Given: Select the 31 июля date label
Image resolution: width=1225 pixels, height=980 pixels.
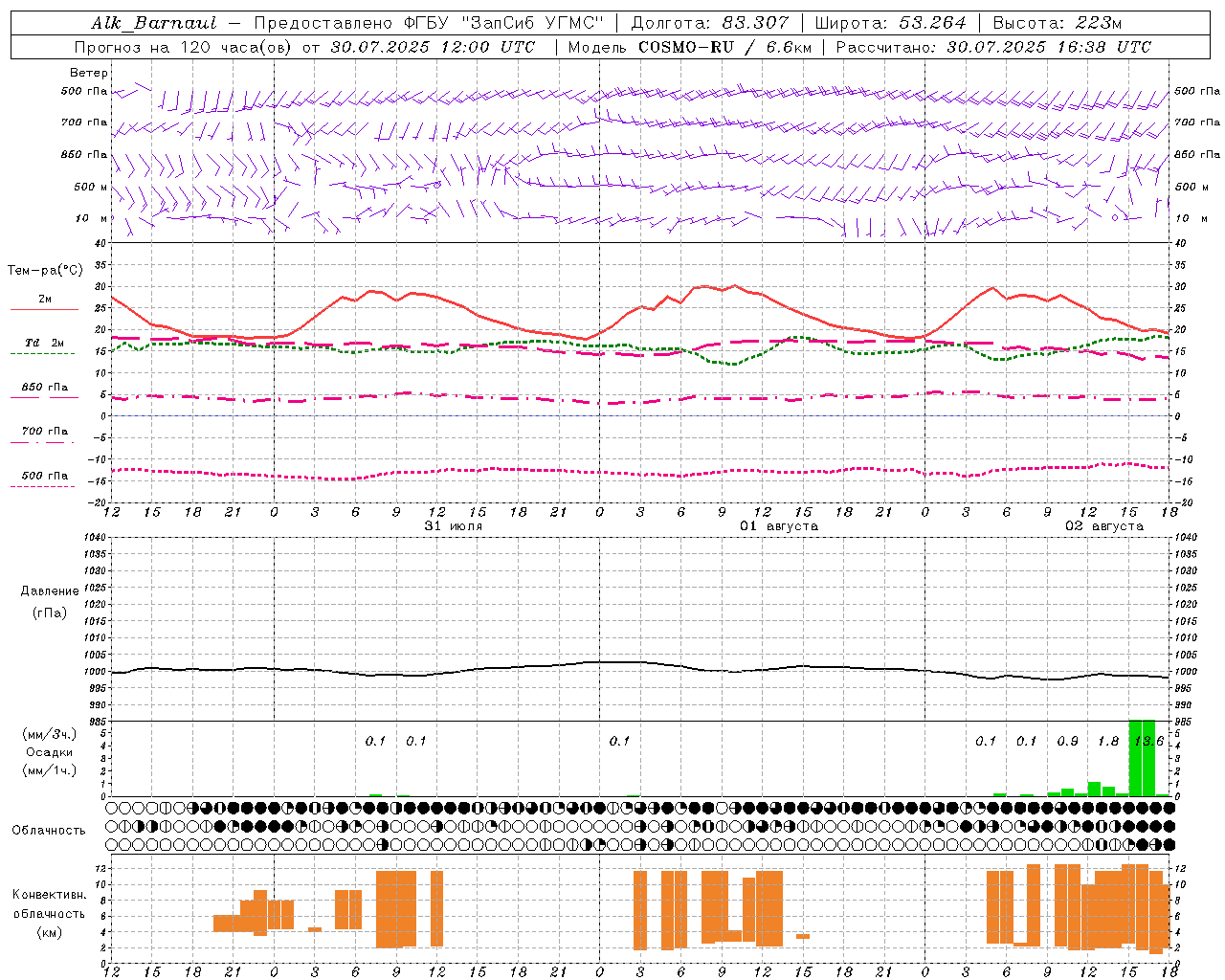Looking at the screenshot, I should [454, 526].
